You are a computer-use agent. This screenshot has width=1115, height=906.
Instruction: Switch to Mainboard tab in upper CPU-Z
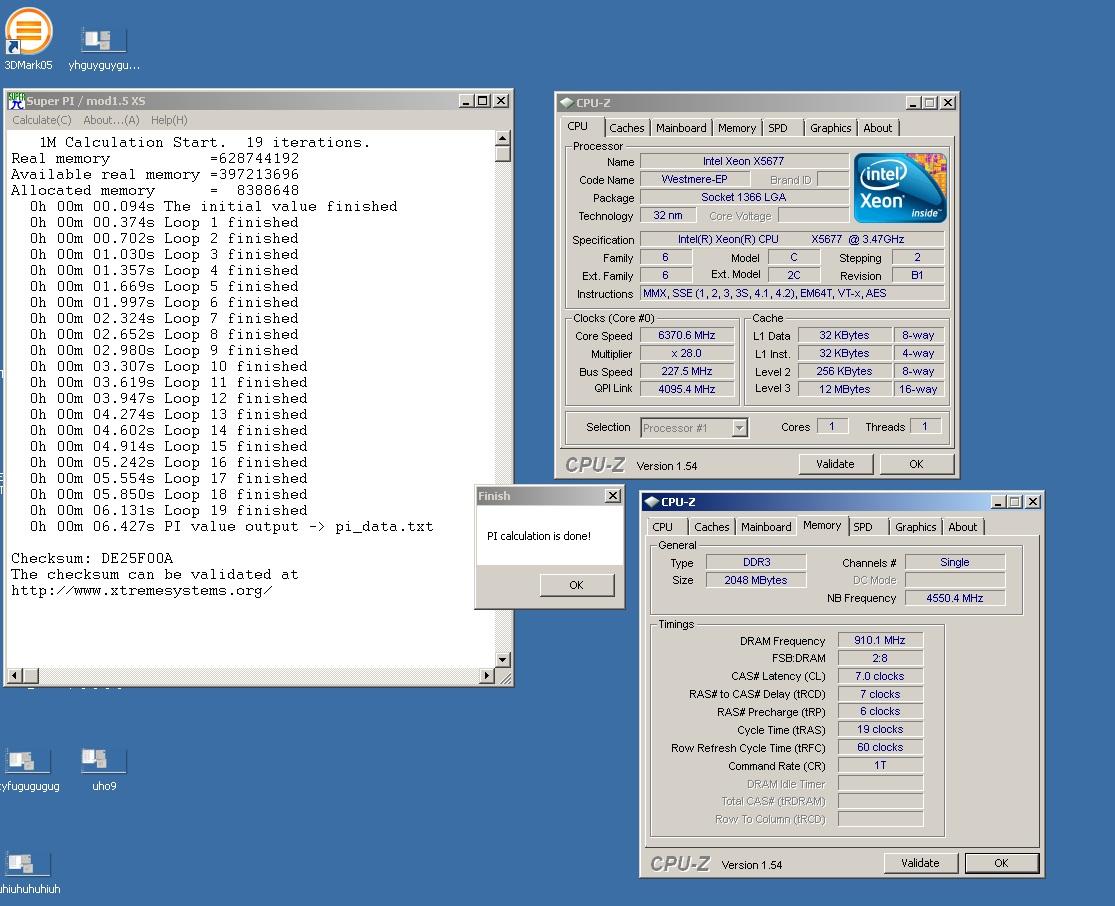[681, 128]
